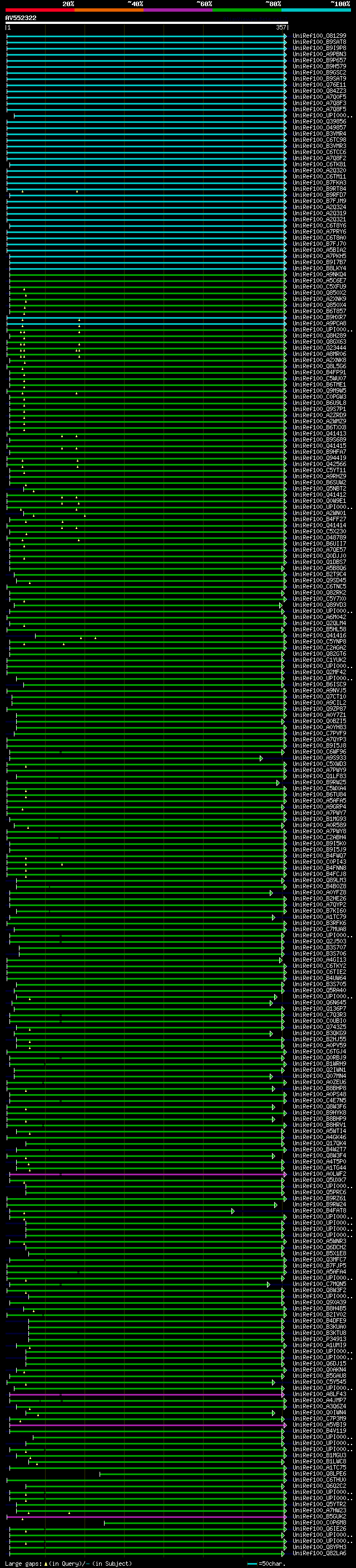
Task: Select the UniRef100_B6ISC9 label
Action: tap(319, 684)
